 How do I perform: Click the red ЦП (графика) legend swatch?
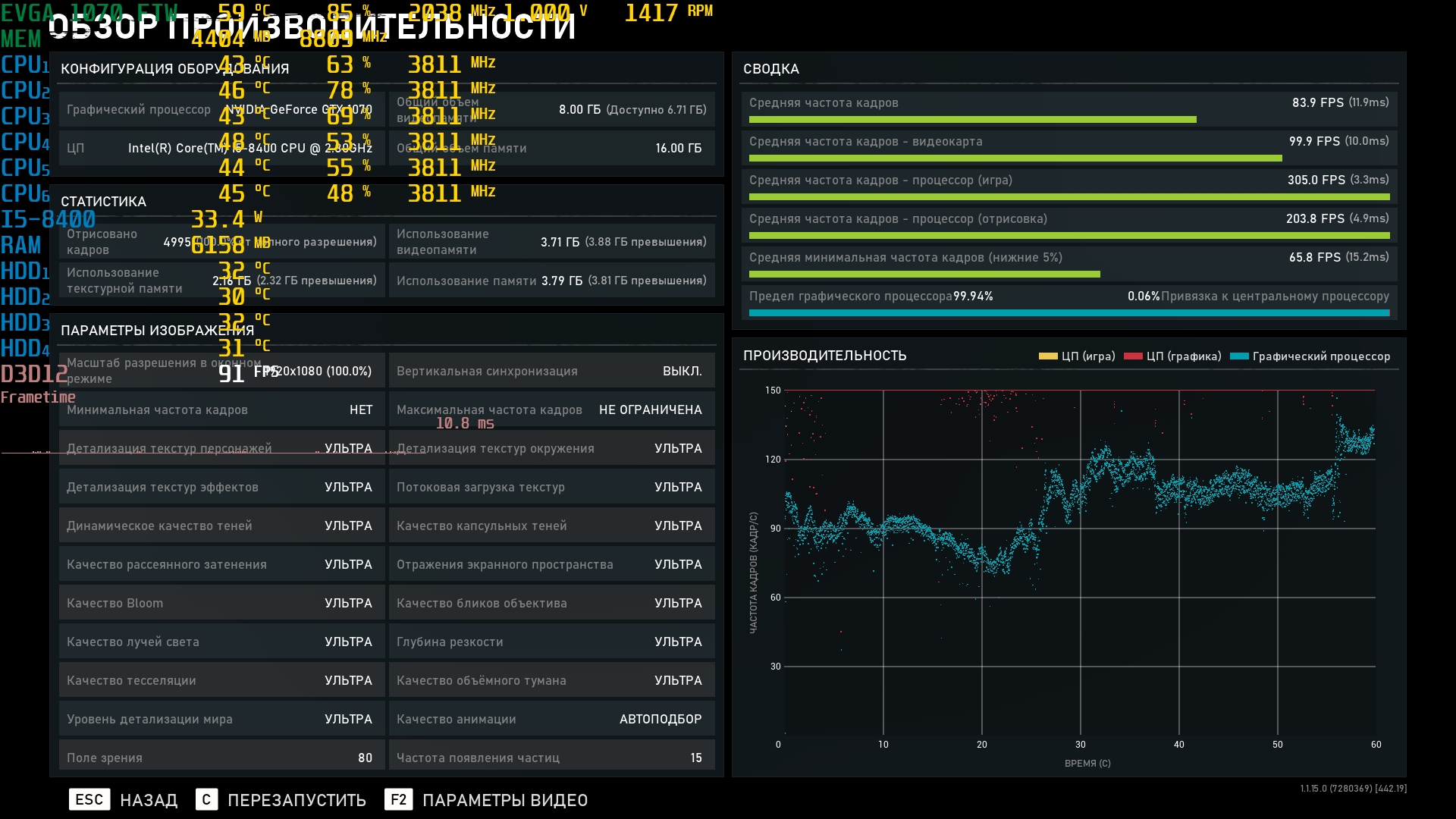[1132, 356]
